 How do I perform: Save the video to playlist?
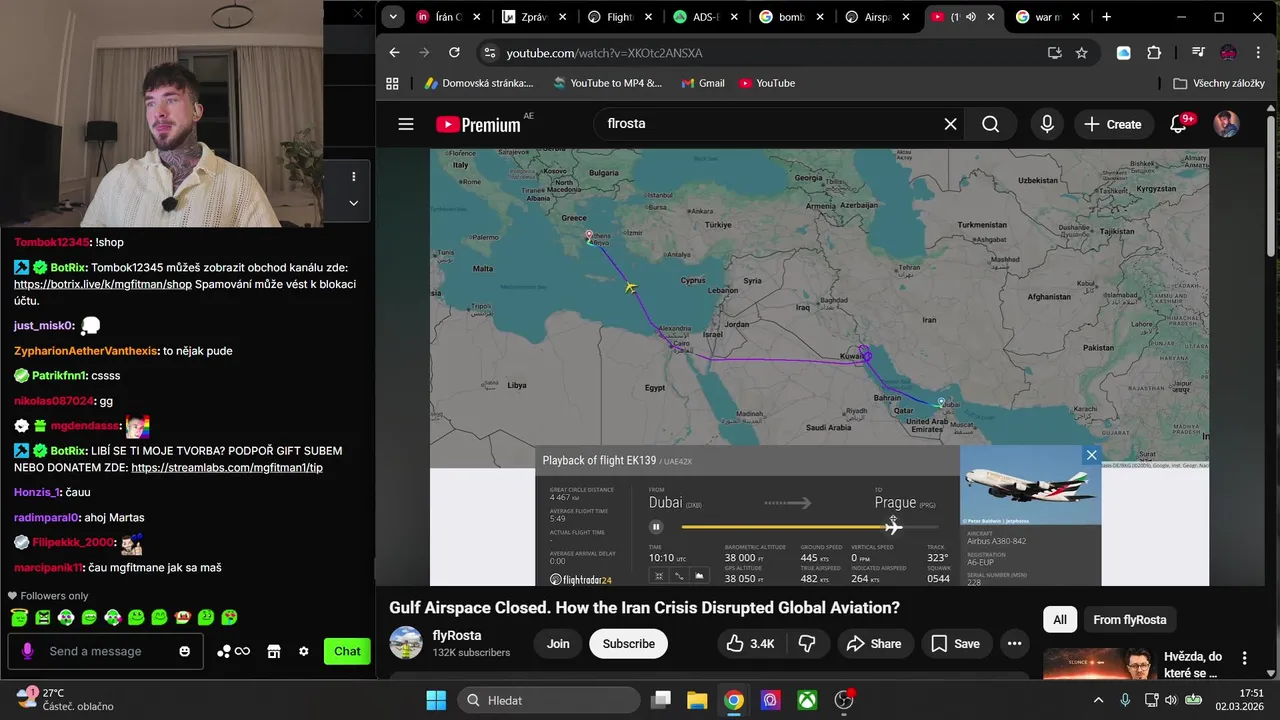[956, 644]
